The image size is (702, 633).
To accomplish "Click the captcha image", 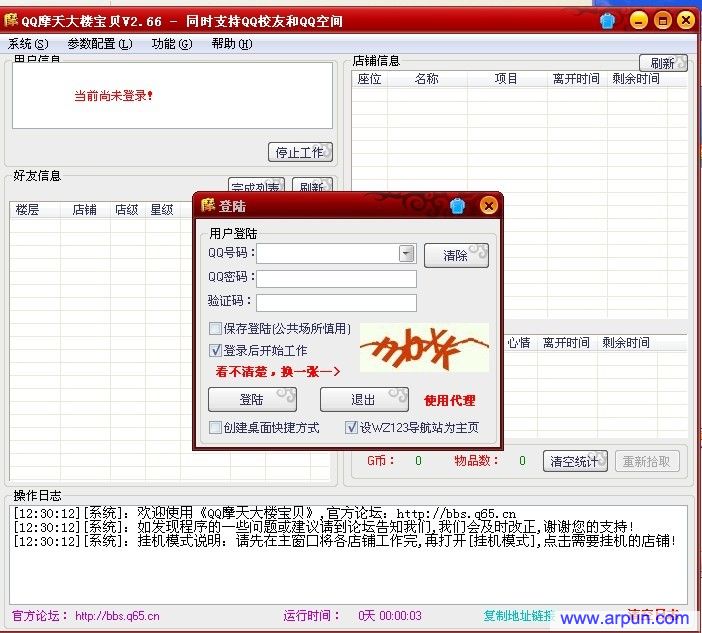I will click(424, 348).
